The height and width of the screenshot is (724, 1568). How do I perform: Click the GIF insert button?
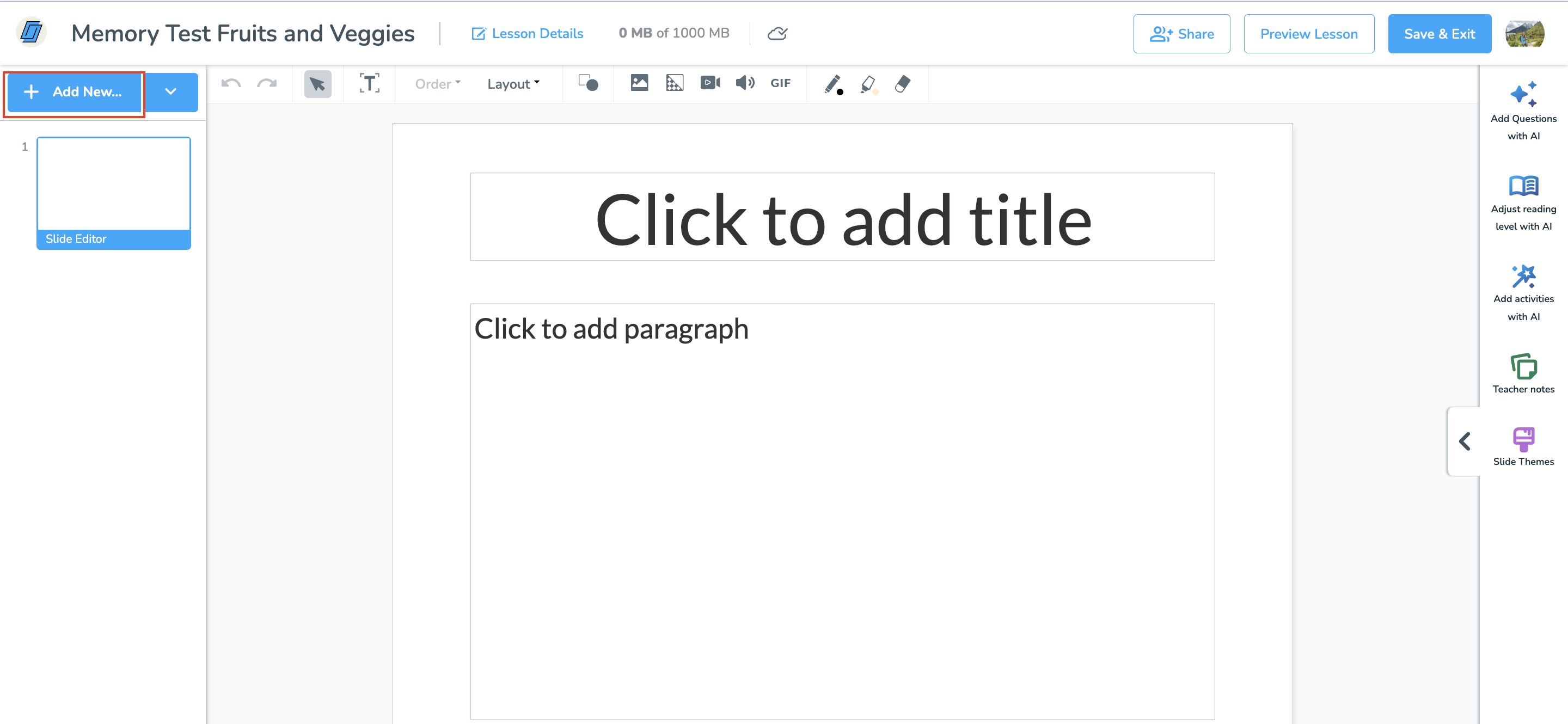pos(780,83)
